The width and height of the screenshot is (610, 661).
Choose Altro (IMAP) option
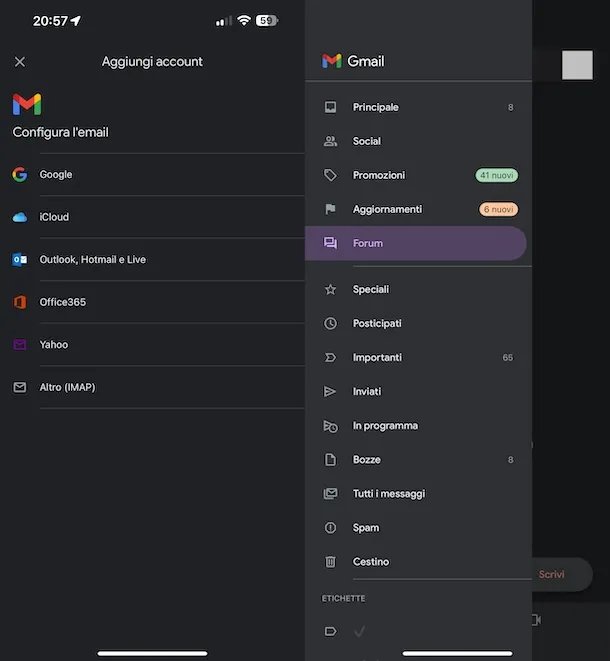[67, 387]
